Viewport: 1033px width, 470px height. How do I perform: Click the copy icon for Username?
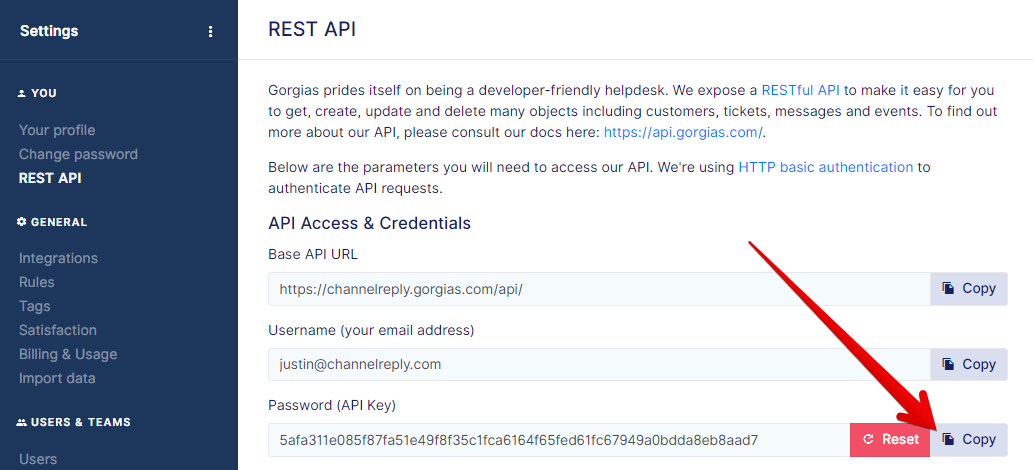pyautogui.click(x=948, y=364)
